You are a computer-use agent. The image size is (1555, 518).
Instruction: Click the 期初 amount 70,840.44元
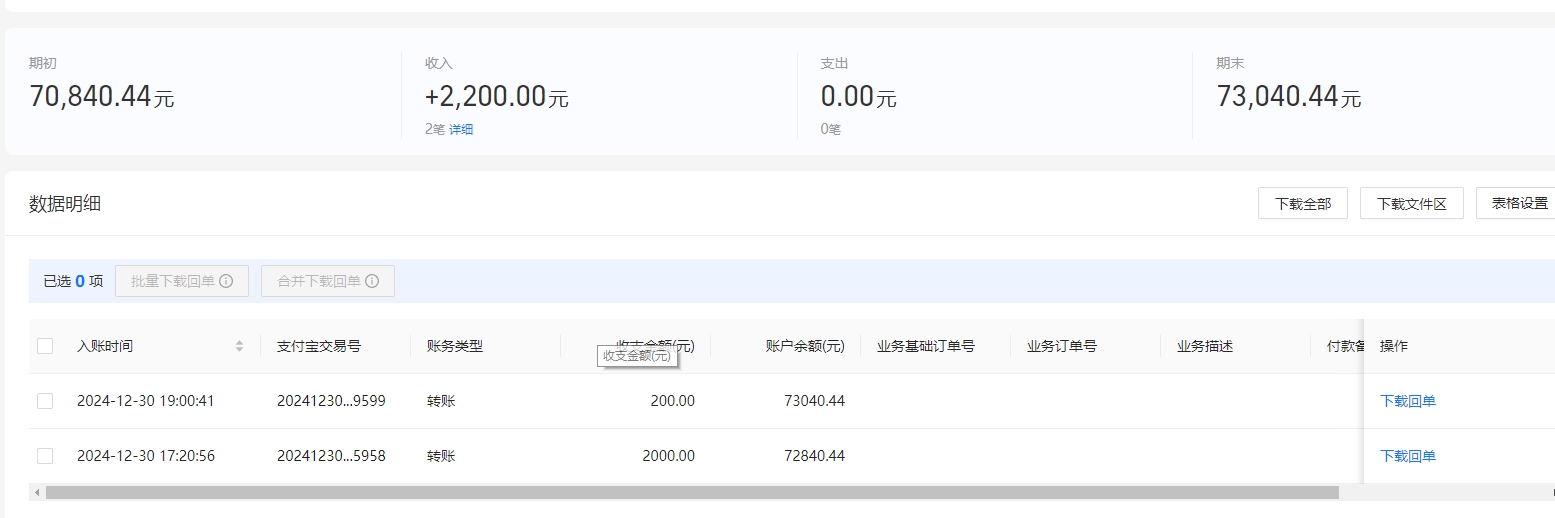pyautogui.click(x=102, y=97)
